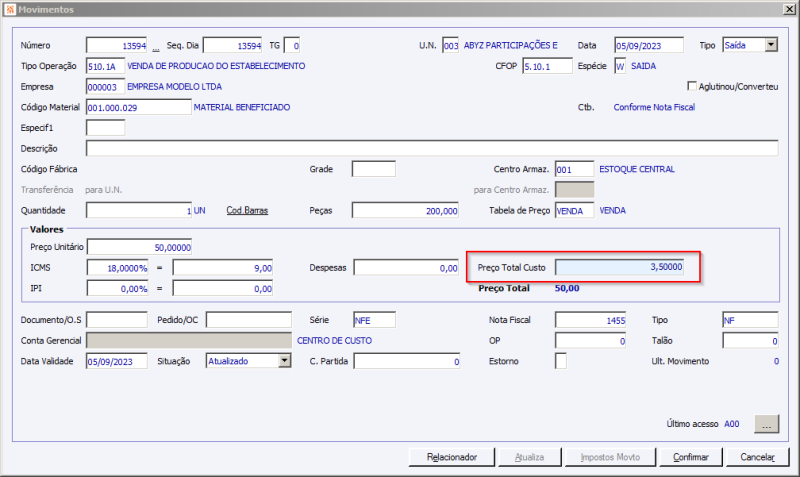The image size is (800, 477).
Task: Select the Tabela de Preço field
Action: tap(574, 210)
